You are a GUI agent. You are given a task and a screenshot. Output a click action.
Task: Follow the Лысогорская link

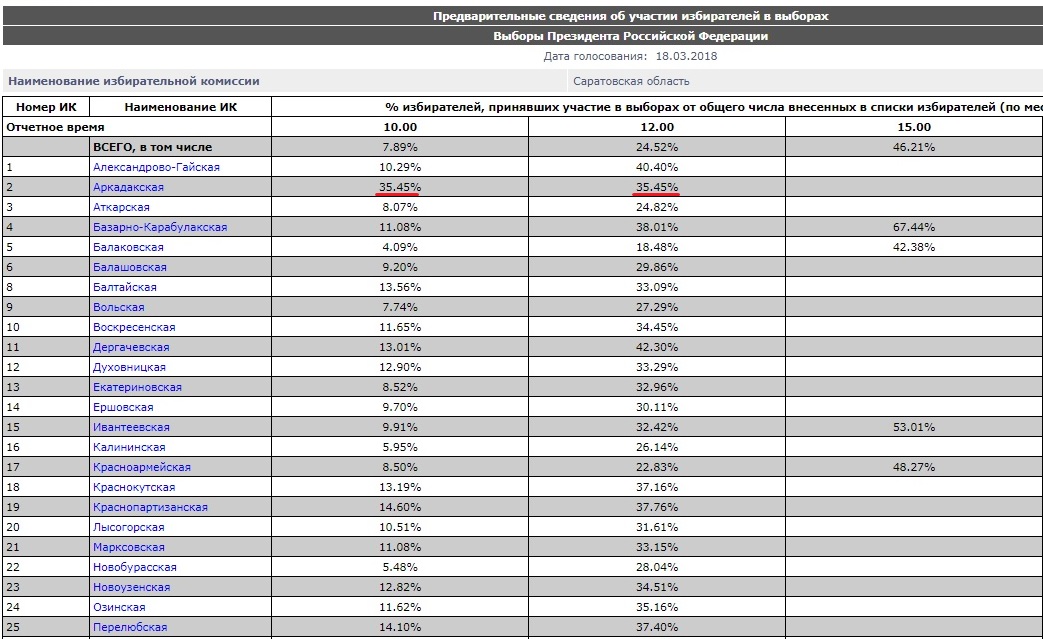(x=128, y=526)
